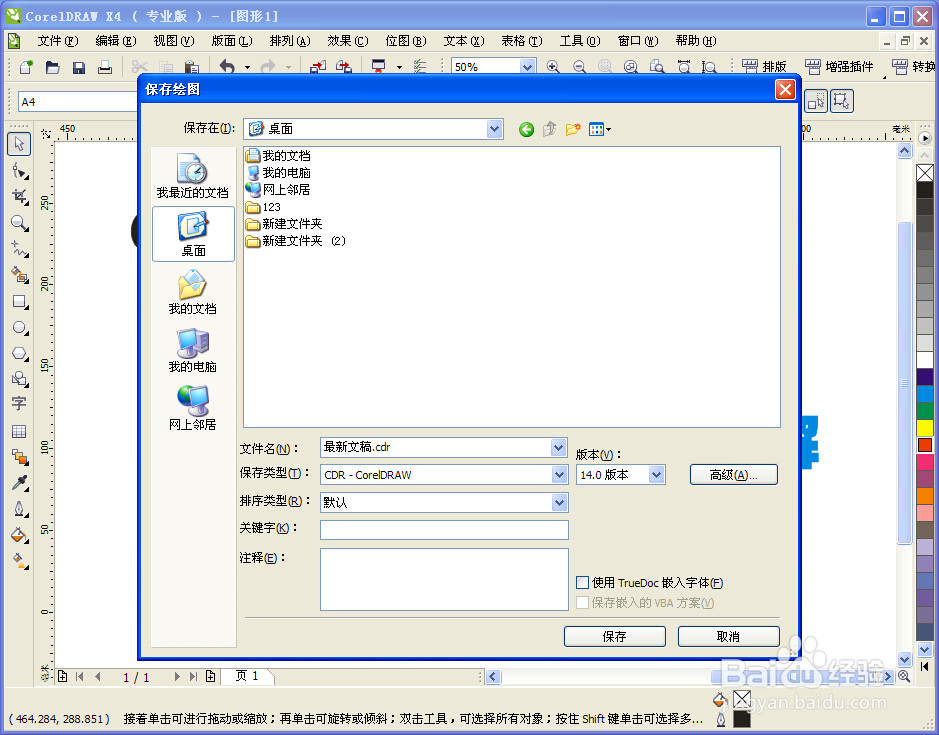Open the 编辑 menu

coord(116,41)
